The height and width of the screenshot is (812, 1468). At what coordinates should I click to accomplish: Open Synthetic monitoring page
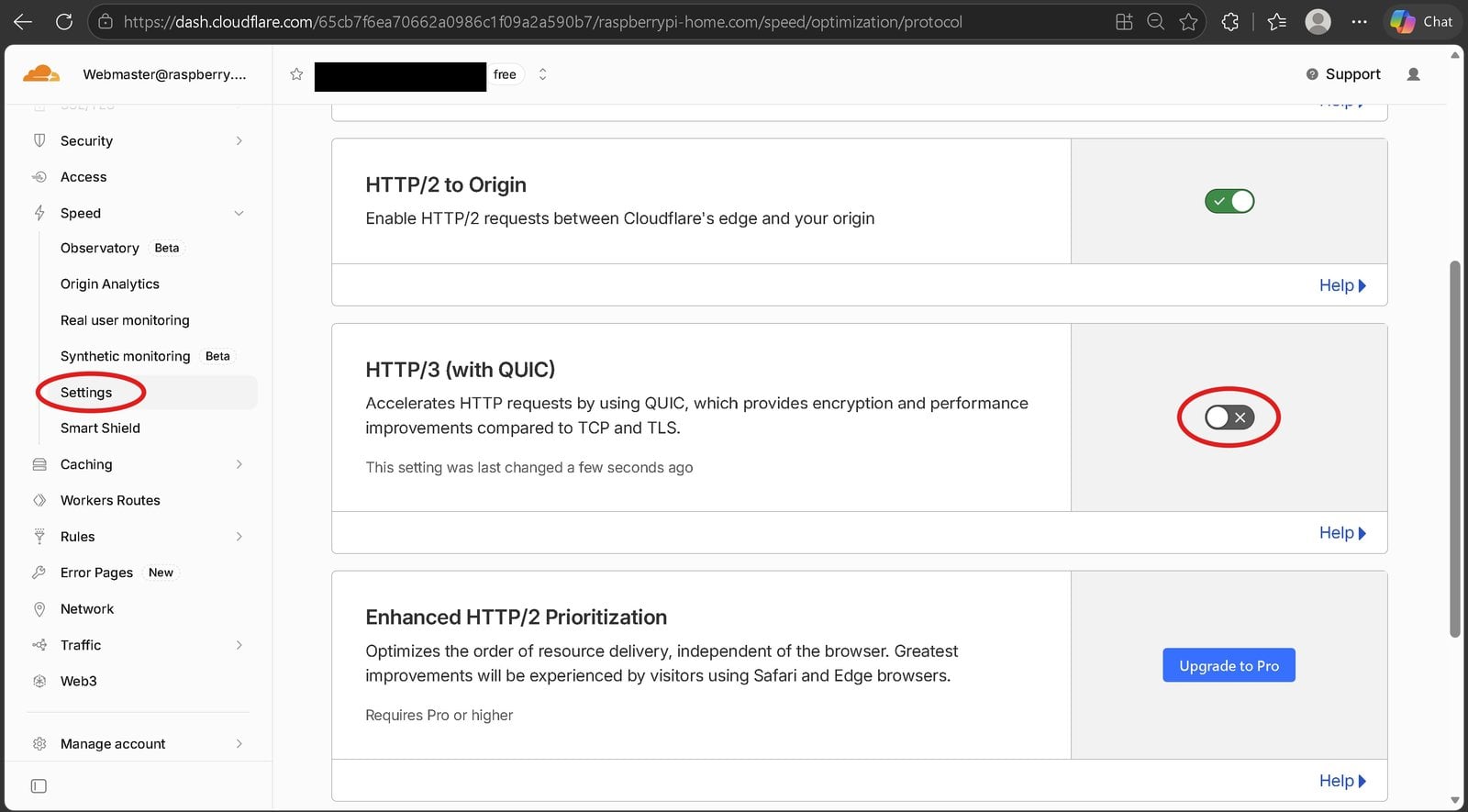click(x=126, y=356)
